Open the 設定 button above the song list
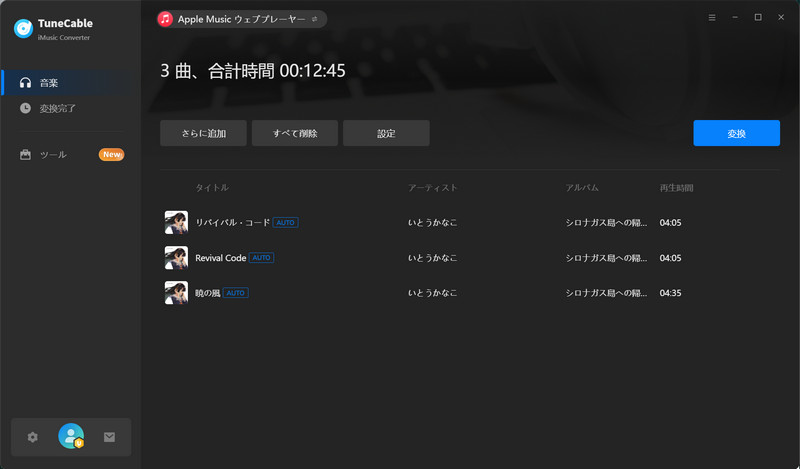800x469 pixels. (386, 133)
